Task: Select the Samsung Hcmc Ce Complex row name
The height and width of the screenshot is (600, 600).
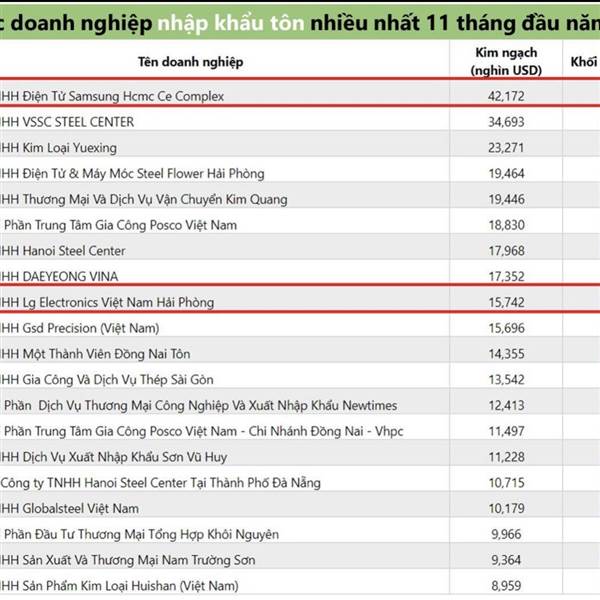Action: coord(112,96)
